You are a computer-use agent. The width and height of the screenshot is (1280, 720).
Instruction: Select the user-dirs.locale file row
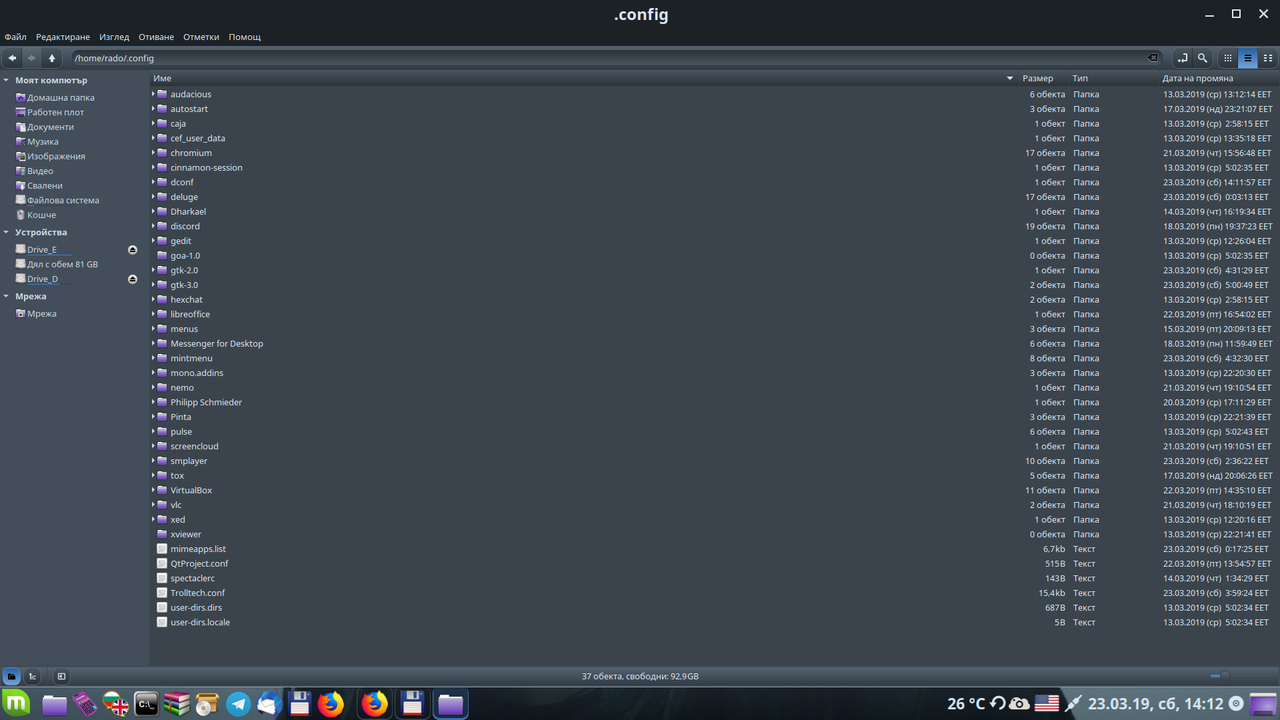(x=714, y=622)
